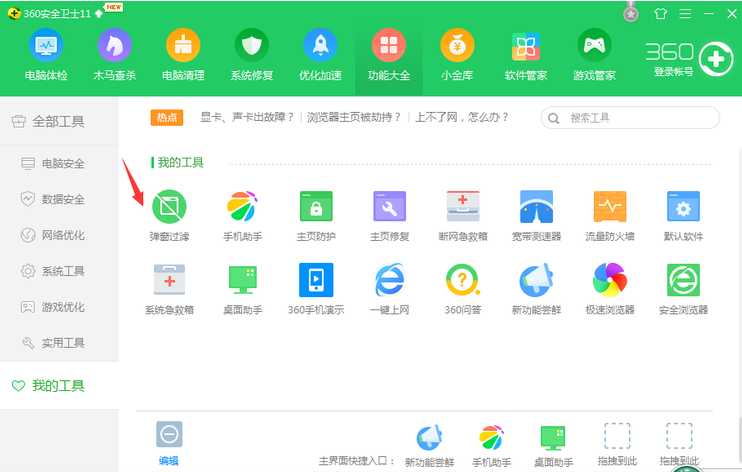This screenshot has height=472, width=742.
Task: Open 桌面助手 quick-entry shortcut at bottom
Action: 553,445
